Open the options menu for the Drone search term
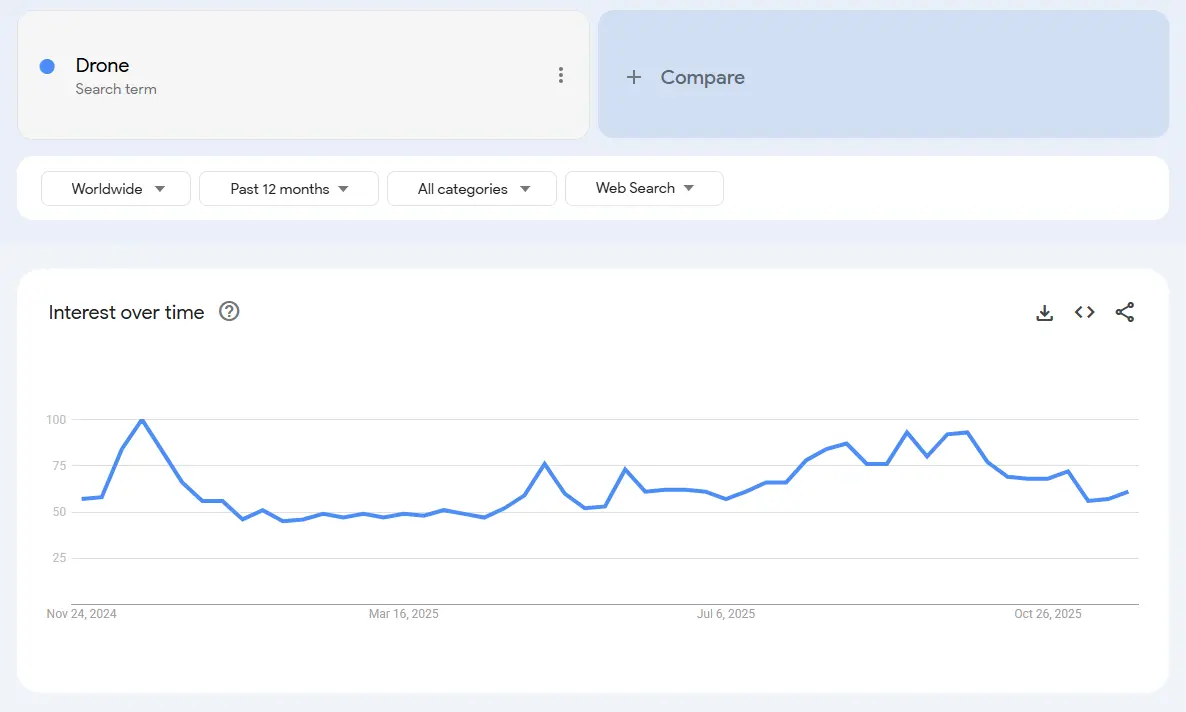The height and width of the screenshot is (712, 1186). coord(561,75)
